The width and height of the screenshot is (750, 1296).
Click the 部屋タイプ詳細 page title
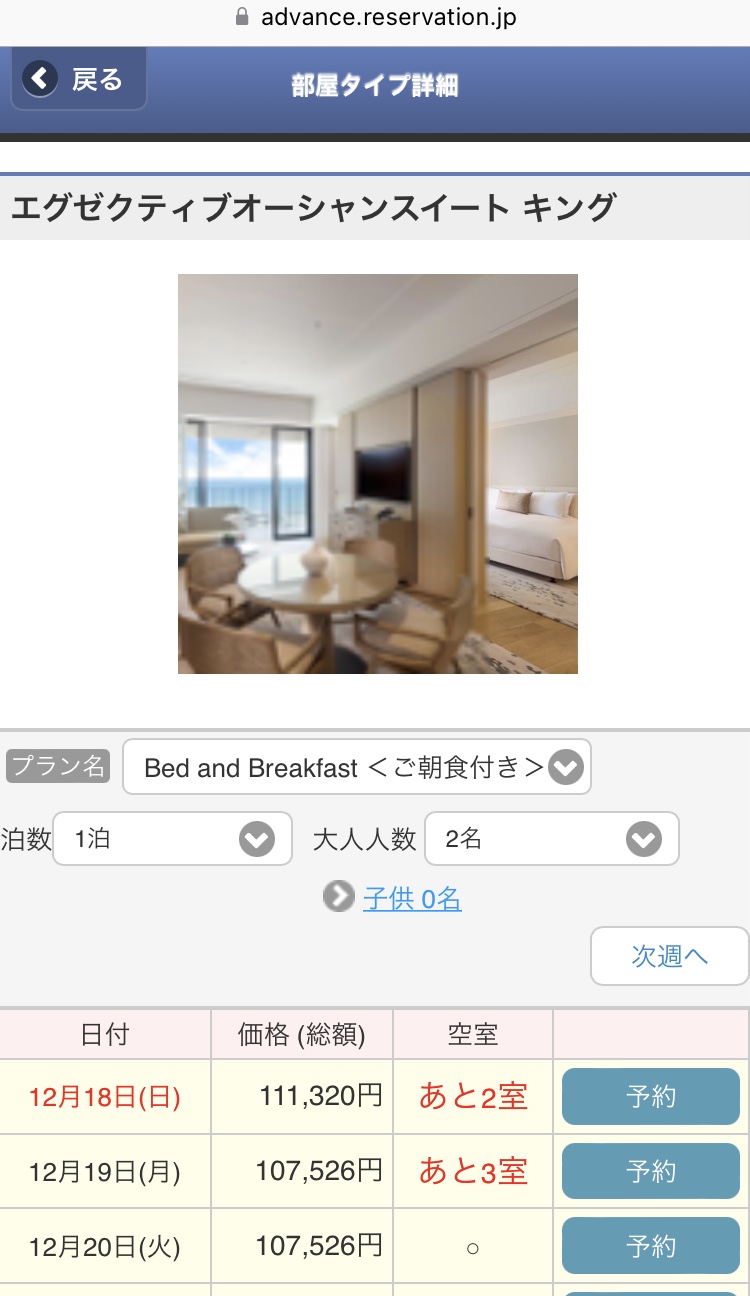tap(375, 86)
